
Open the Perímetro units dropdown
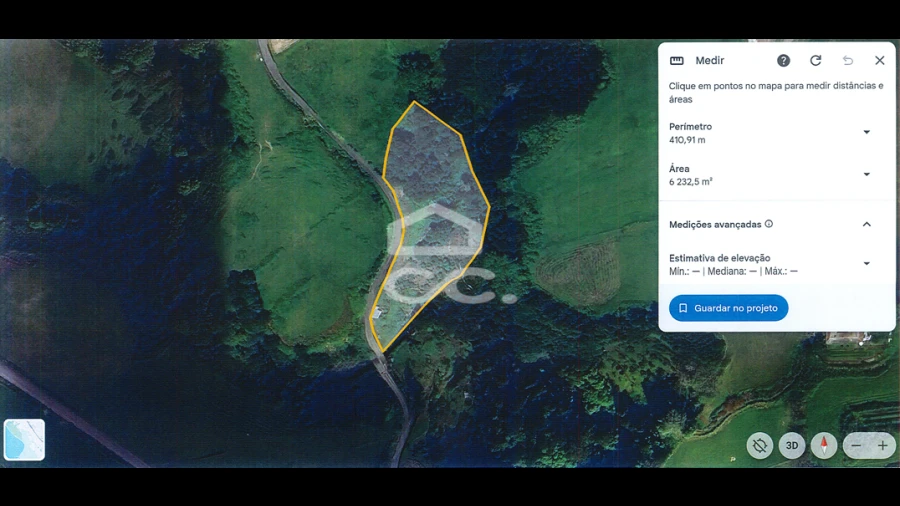(x=867, y=132)
